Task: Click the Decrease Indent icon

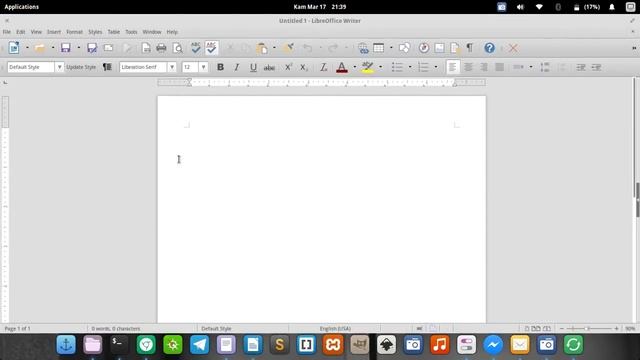Action: tap(596, 67)
